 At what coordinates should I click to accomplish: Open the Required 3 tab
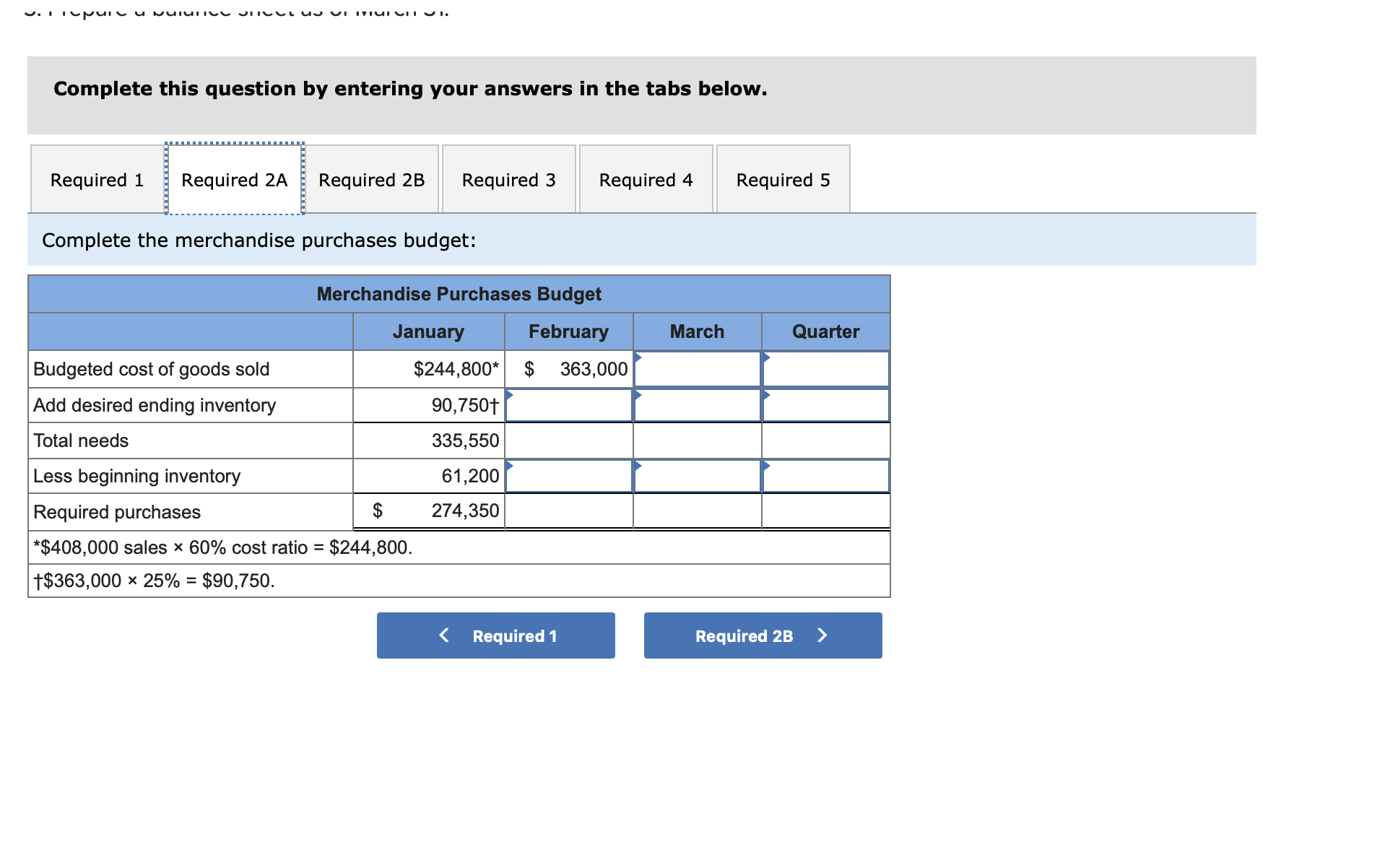click(509, 179)
